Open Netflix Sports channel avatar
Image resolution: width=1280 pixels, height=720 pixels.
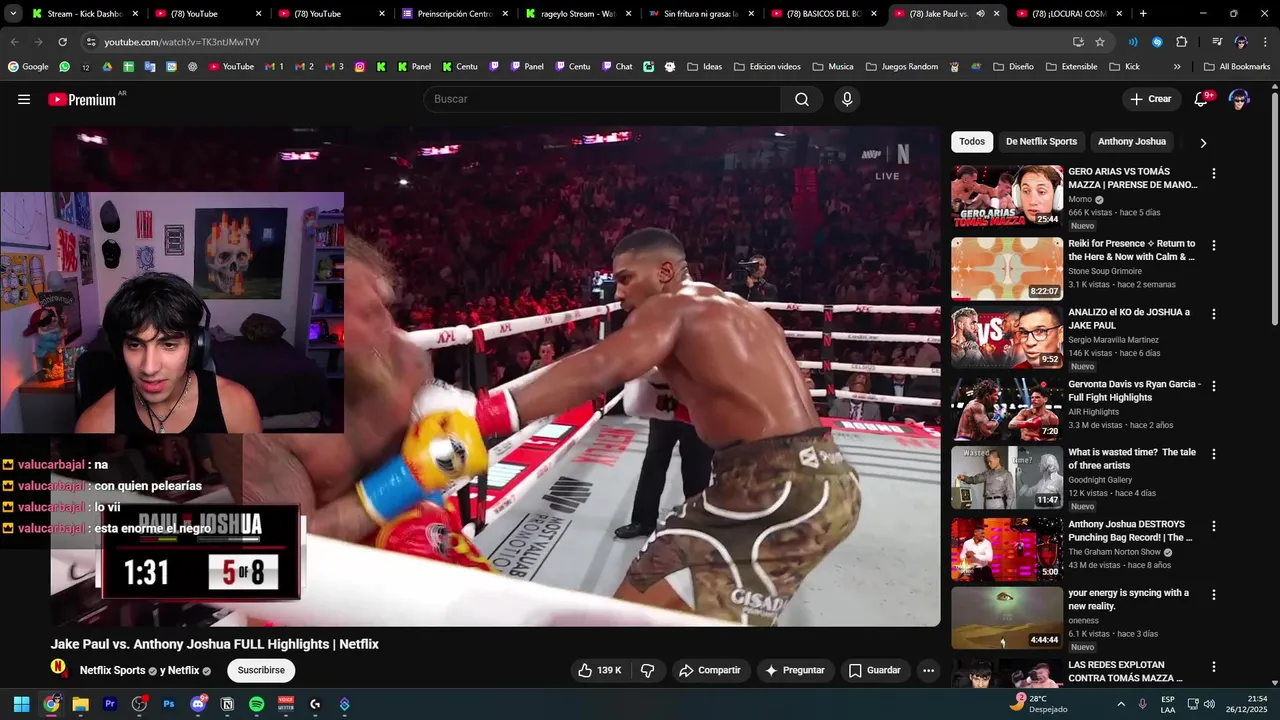(60, 668)
